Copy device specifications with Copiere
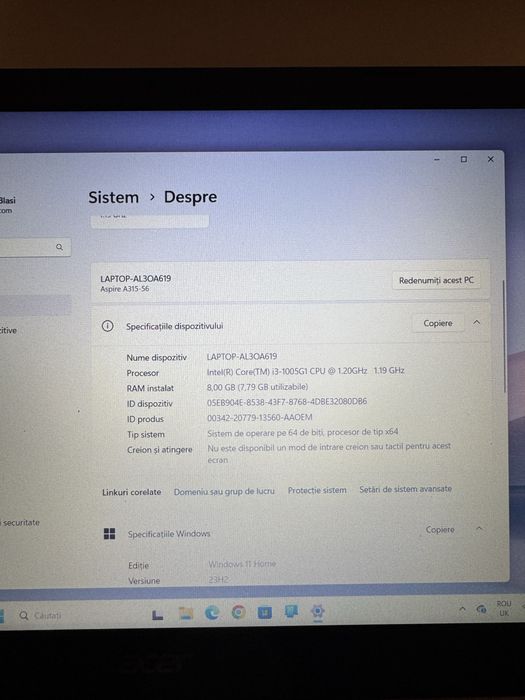 click(x=438, y=323)
